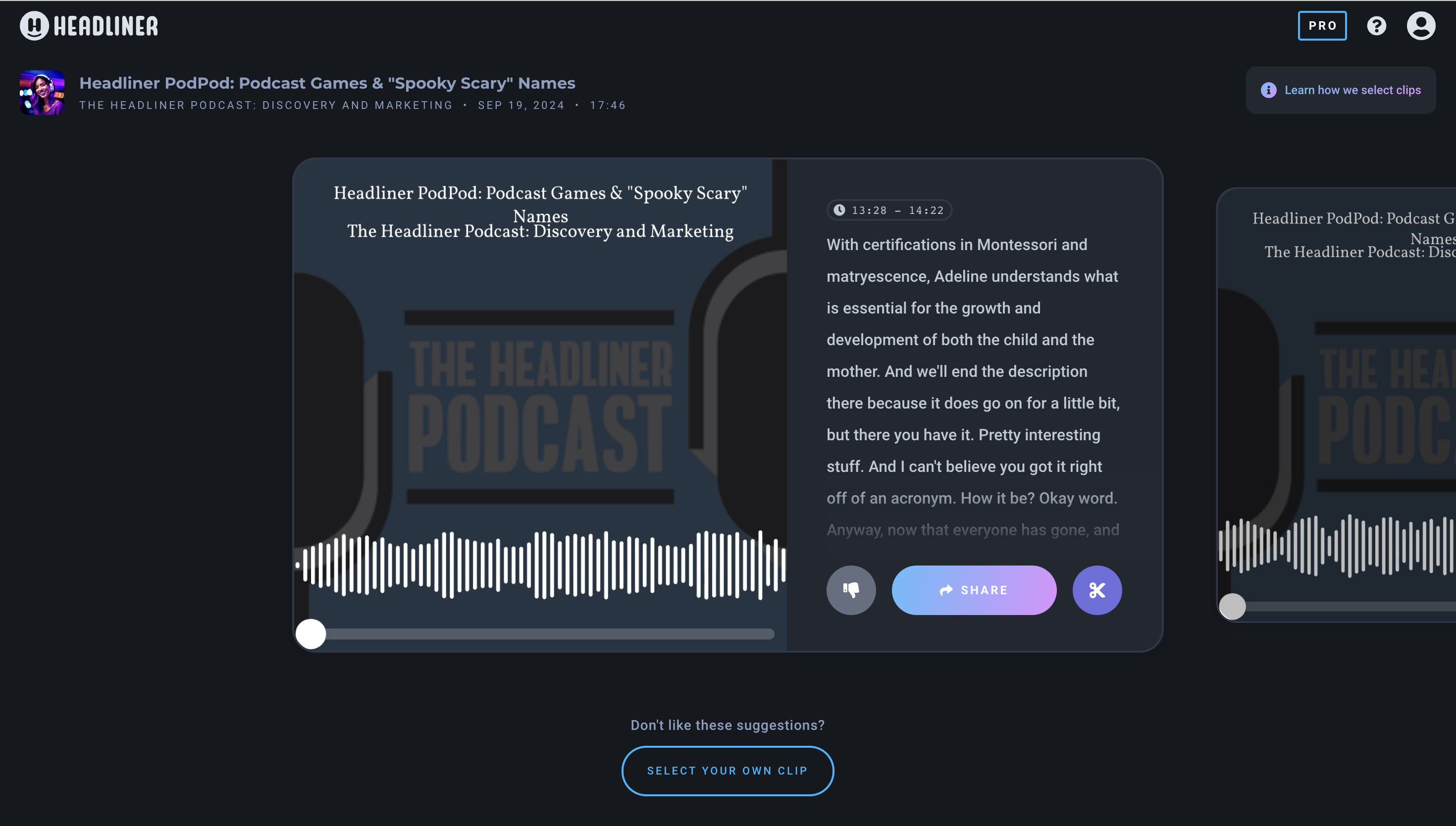Click the podcast episode cover thumbnail
This screenshot has height=826, width=1456.
[42, 93]
